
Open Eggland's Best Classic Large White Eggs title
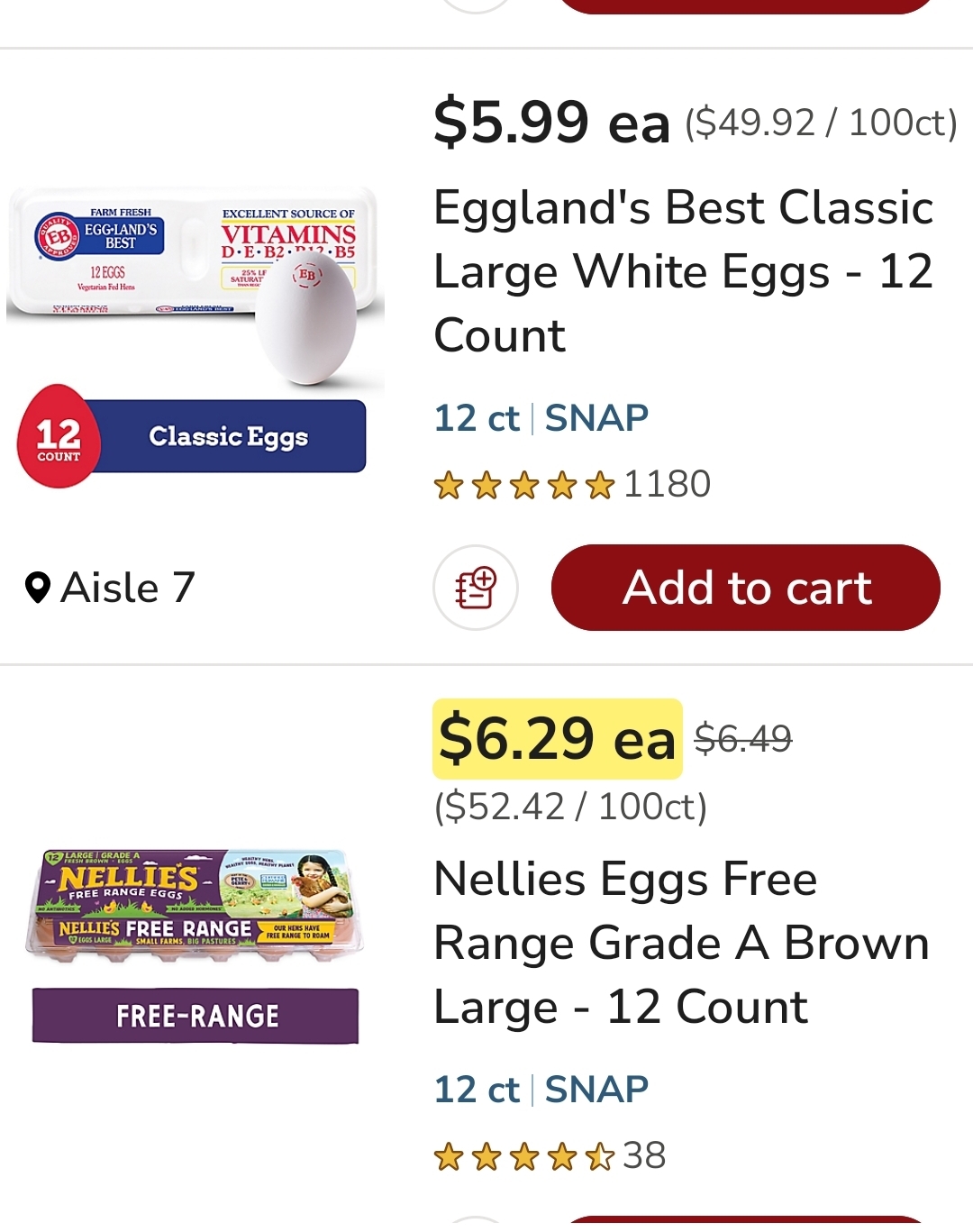(x=683, y=271)
